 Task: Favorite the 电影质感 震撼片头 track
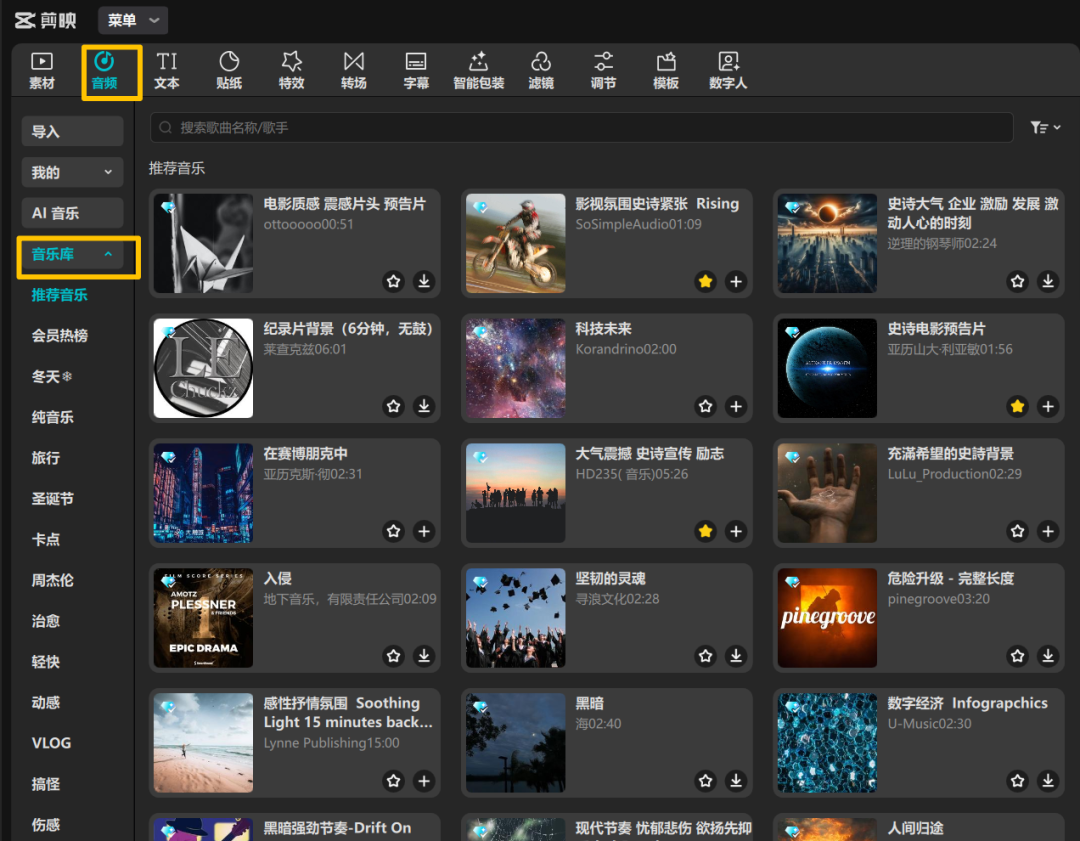[393, 281]
